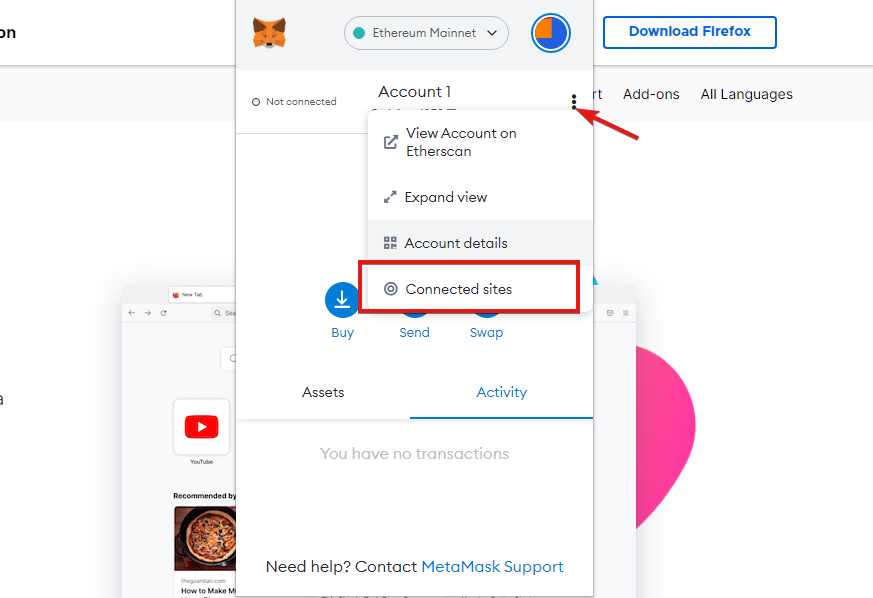873x598 pixels.
Task: Switch to the Assets tab
Action: [x=323, y=392]
